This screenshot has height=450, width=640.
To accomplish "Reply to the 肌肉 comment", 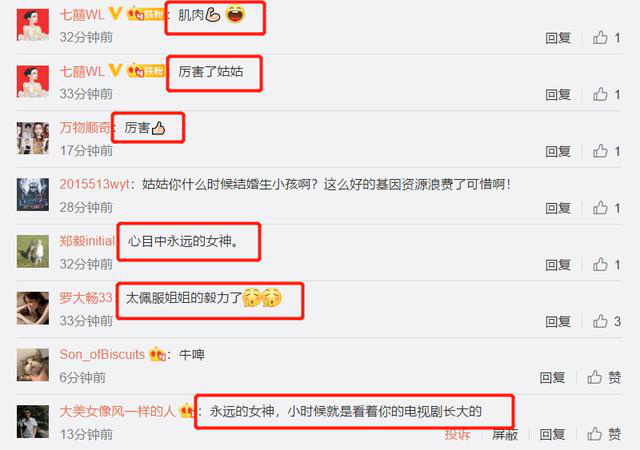I will coord(558,38).
